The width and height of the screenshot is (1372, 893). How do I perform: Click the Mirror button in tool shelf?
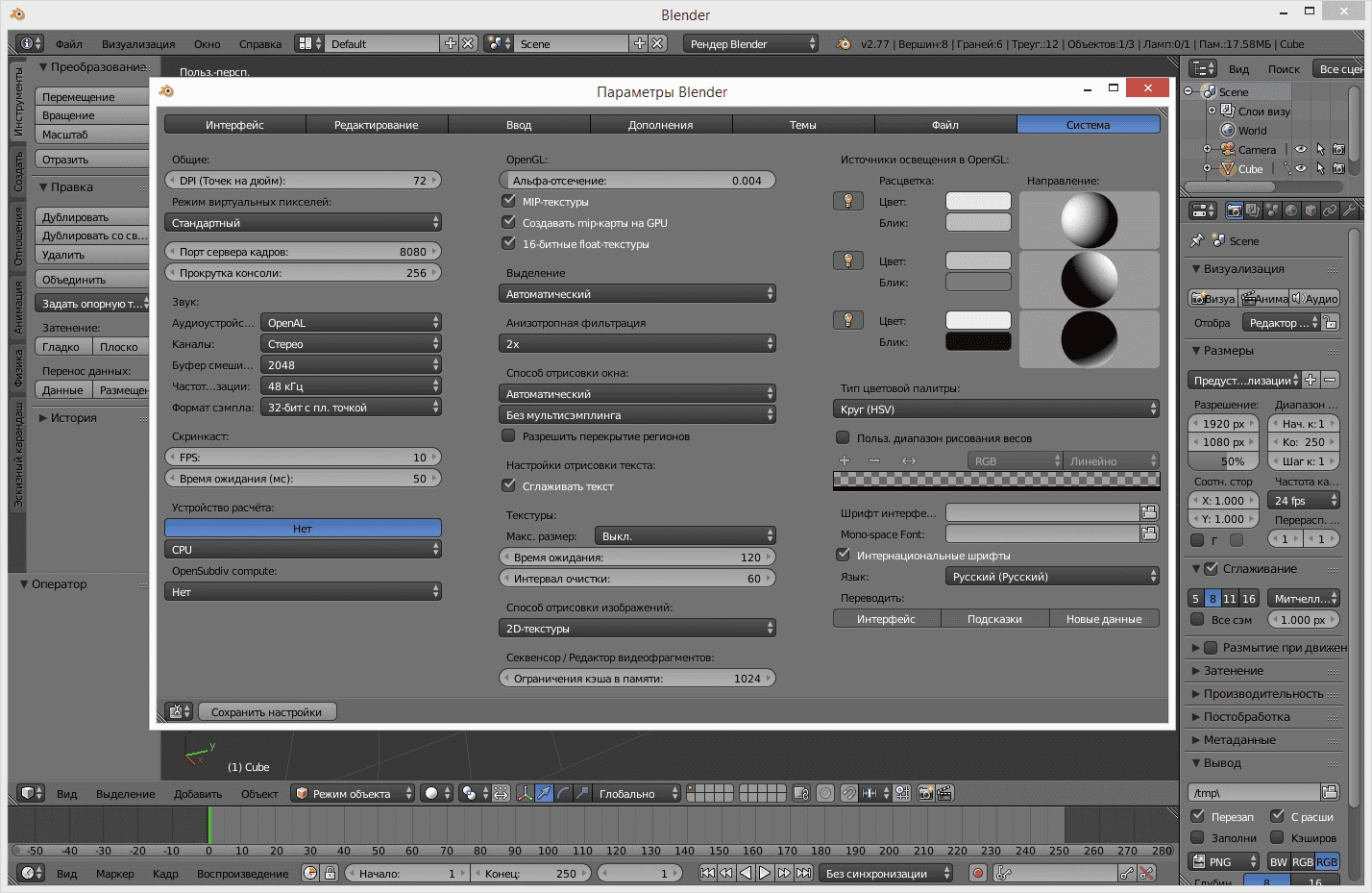(92, 159)
